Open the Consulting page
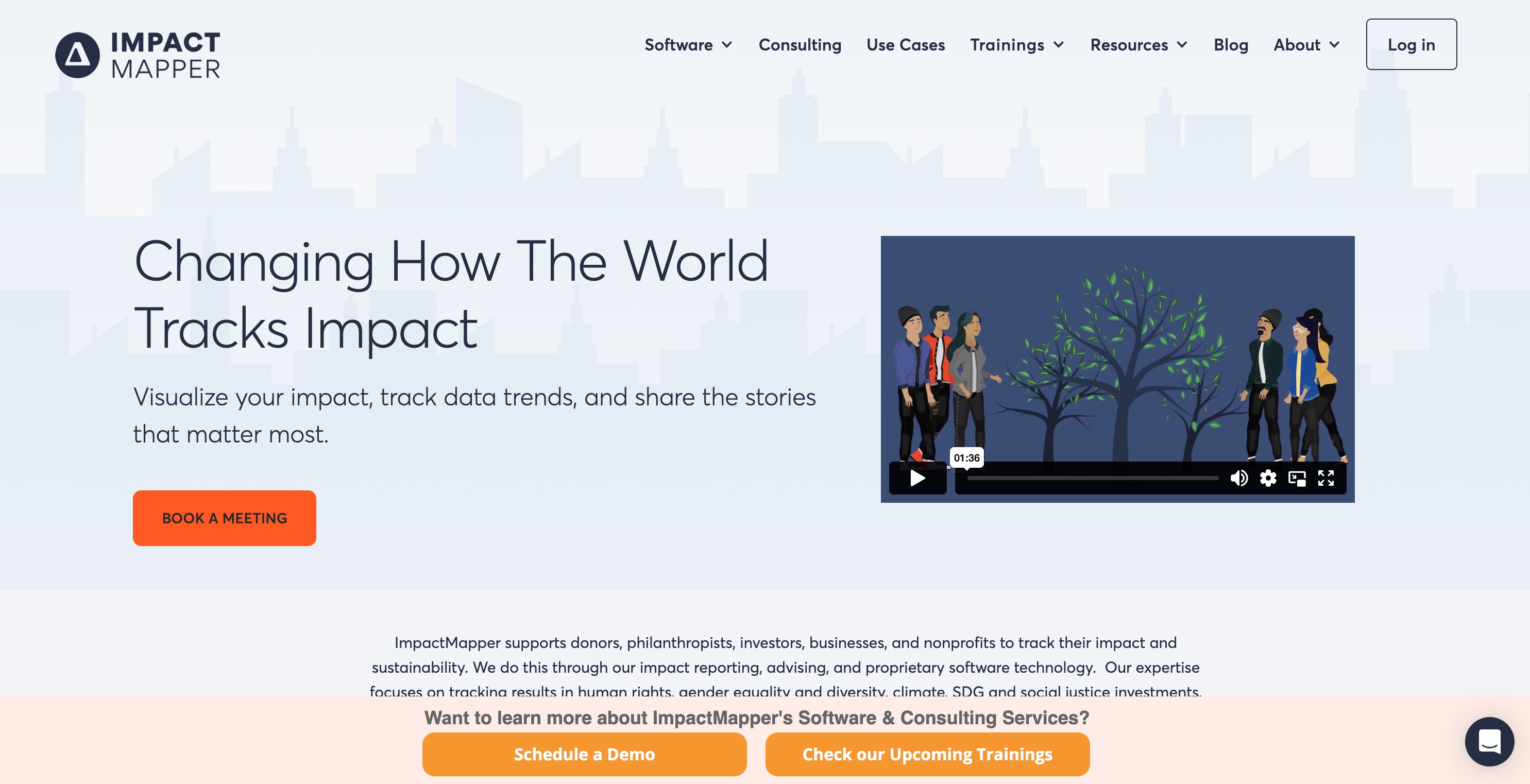 click(x=800, y=44)
